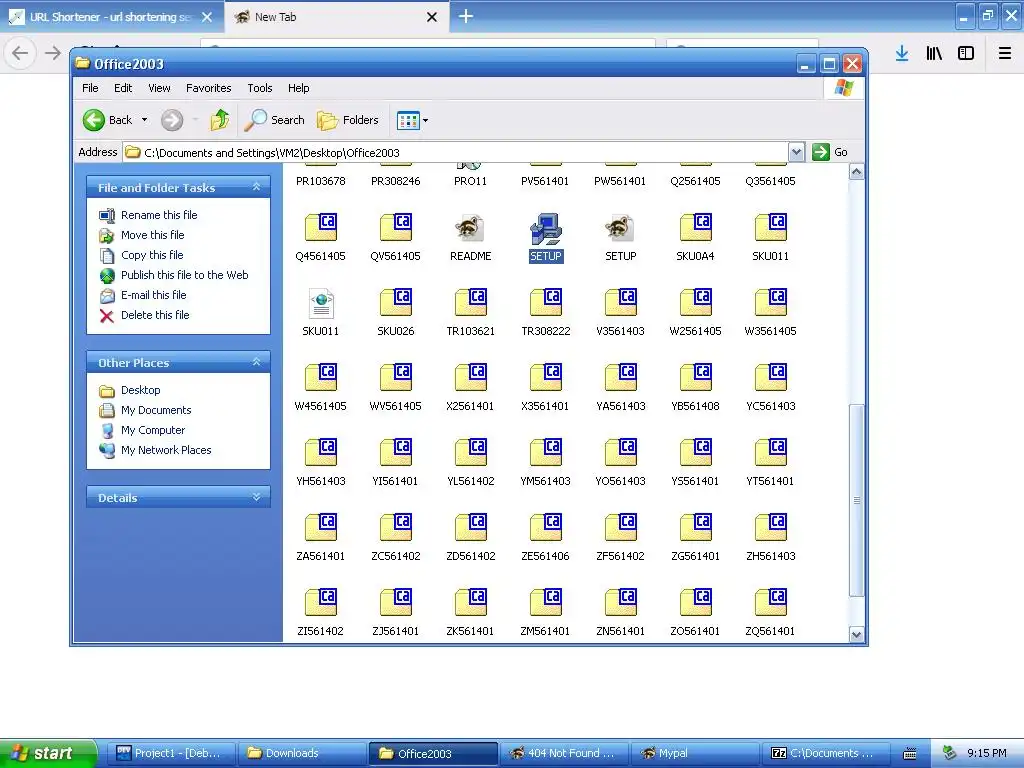Screen dimensions: 1024x768
Task: Select the W4561405 cabinet file
Action: (x=321, y=378)
